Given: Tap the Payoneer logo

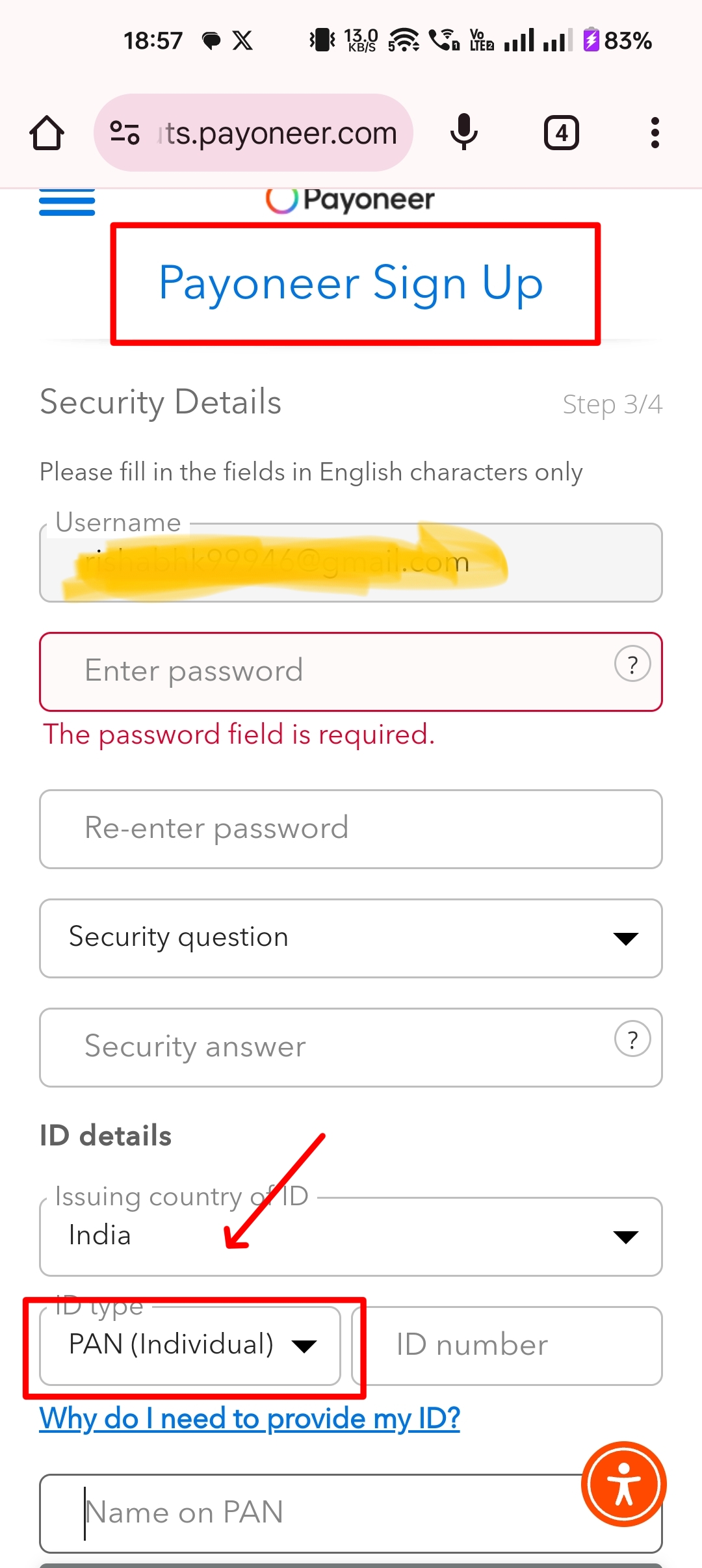Looking at the screenshot, I should [350, 200].
